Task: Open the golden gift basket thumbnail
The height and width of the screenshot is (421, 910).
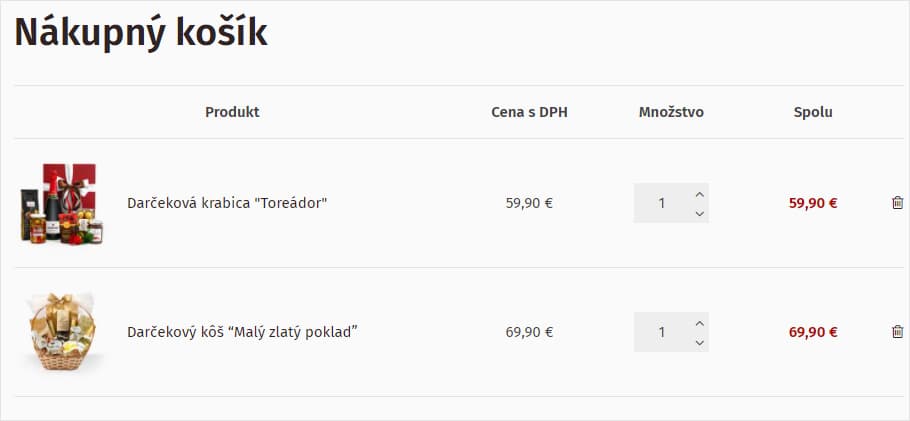Action: (62, 332)
